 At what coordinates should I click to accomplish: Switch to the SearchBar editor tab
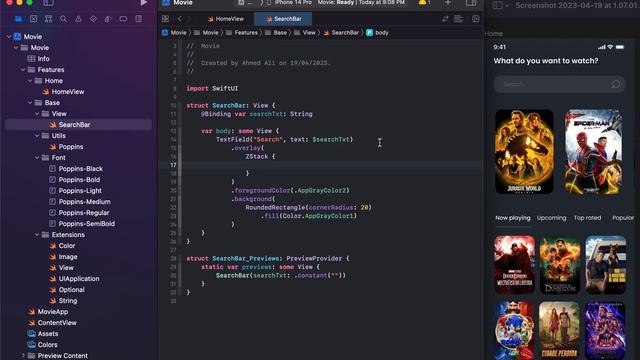(x=283, y=19)
